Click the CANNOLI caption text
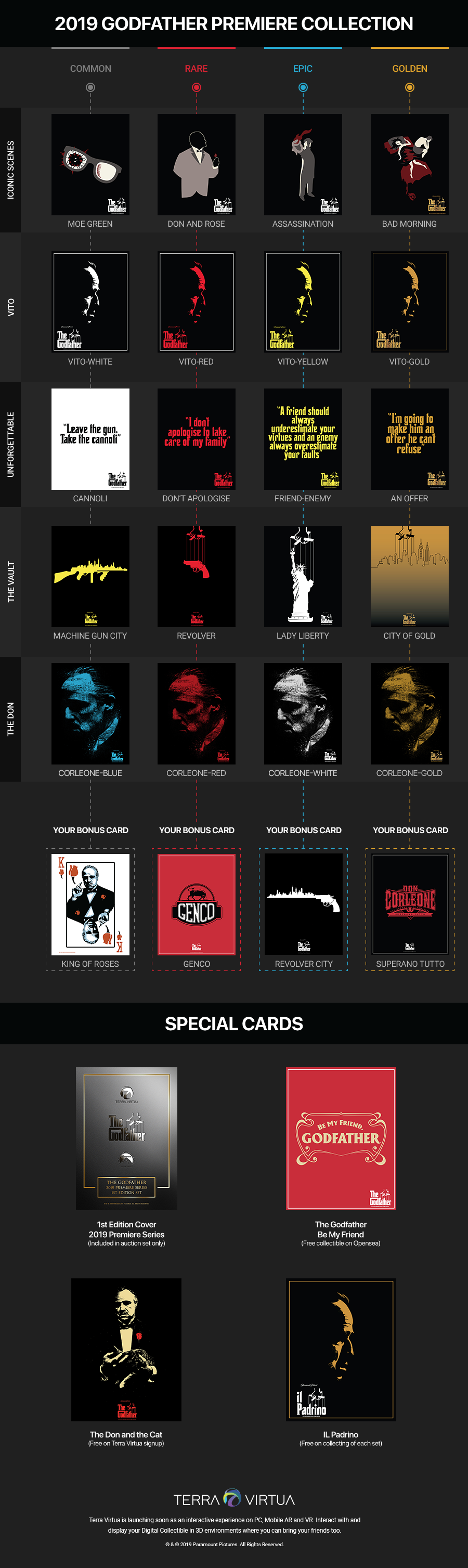Image resolution: width=468 pixels, height=1568 pixels. (x=90, y=499)
